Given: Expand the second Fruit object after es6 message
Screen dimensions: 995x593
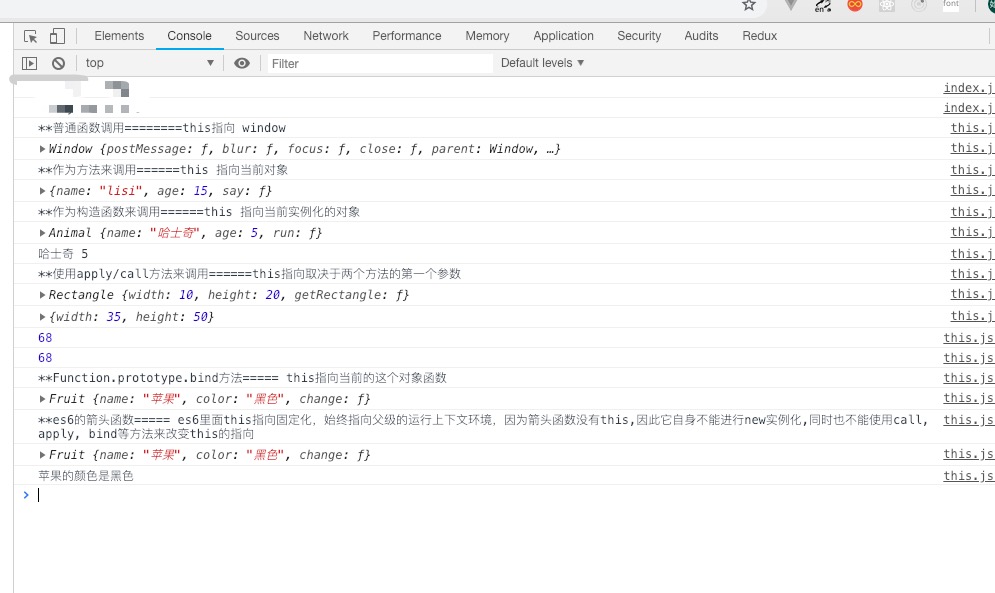Looking at the screenshot, I should click(43, 455).
